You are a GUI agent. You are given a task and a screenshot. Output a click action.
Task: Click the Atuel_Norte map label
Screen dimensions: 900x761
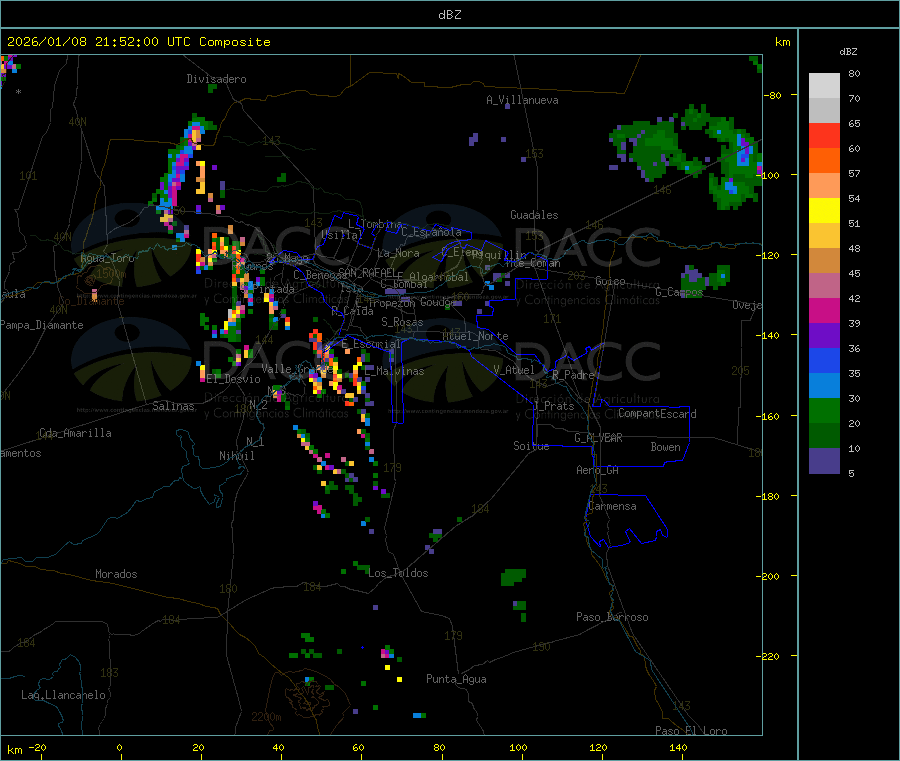[475, 336]
